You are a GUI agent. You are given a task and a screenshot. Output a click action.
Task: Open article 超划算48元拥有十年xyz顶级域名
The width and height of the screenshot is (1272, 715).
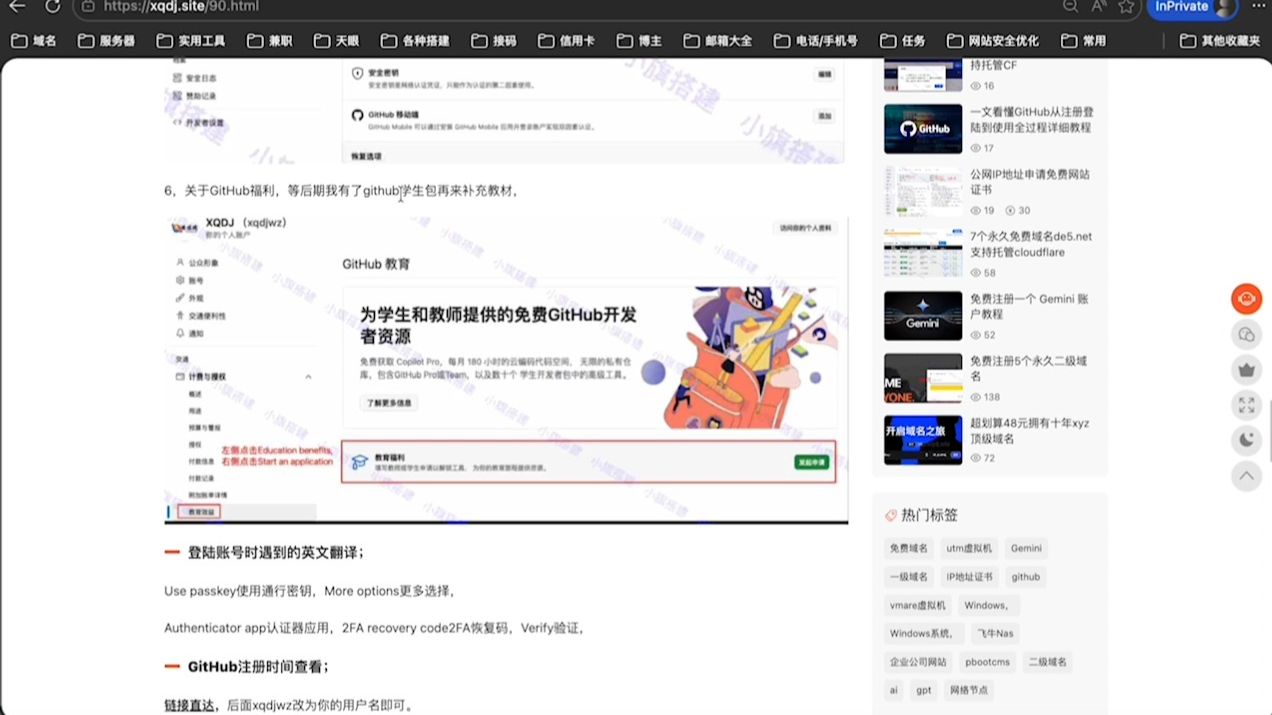1030,431
